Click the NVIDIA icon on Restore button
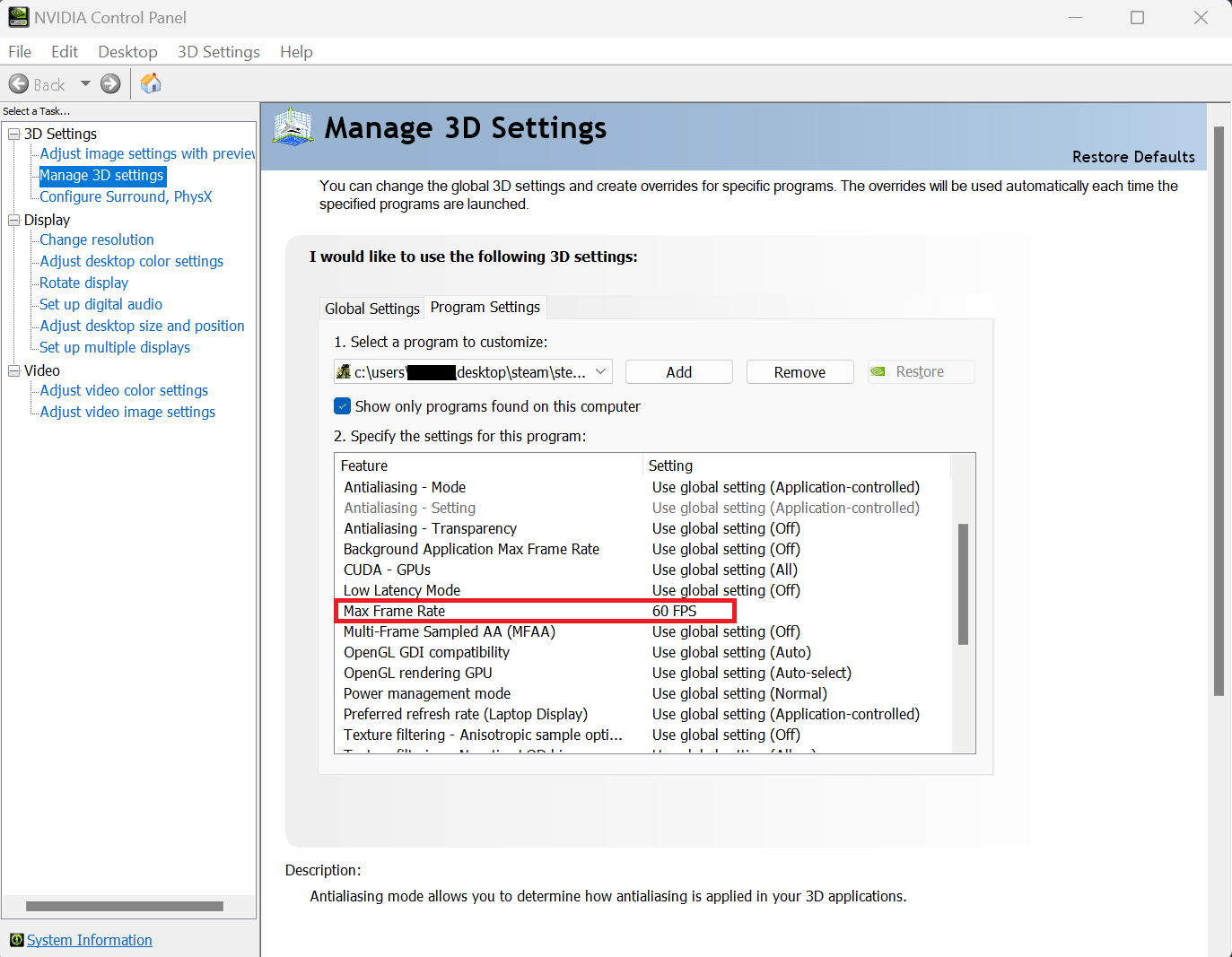1232x957 pixels. [878, 371]
